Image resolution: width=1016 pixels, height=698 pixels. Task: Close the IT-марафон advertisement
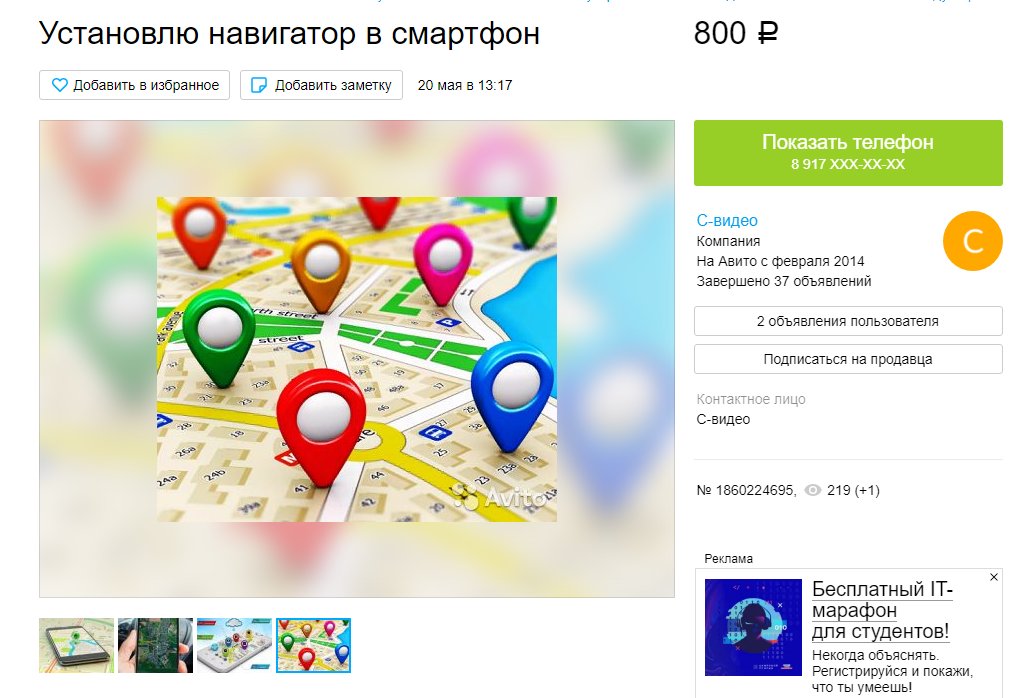pyautogui.click(x=994, y=577)
